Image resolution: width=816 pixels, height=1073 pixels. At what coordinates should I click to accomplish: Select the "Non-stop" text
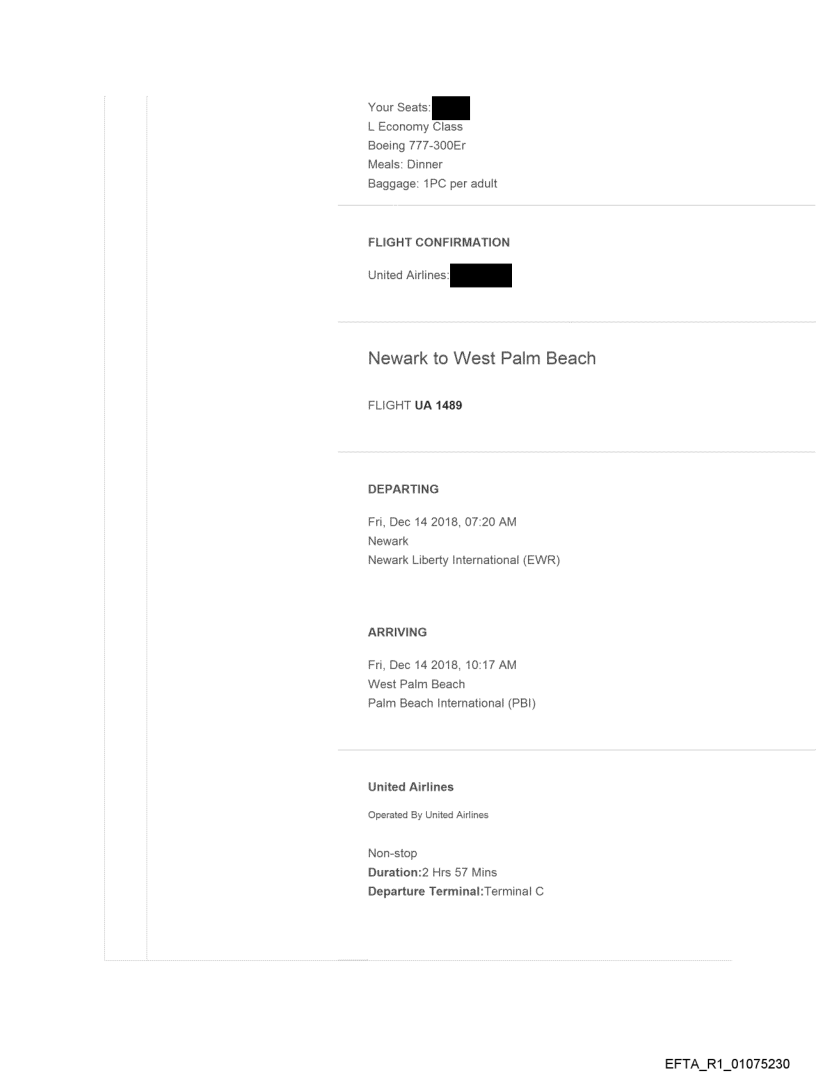click(392, 854)
